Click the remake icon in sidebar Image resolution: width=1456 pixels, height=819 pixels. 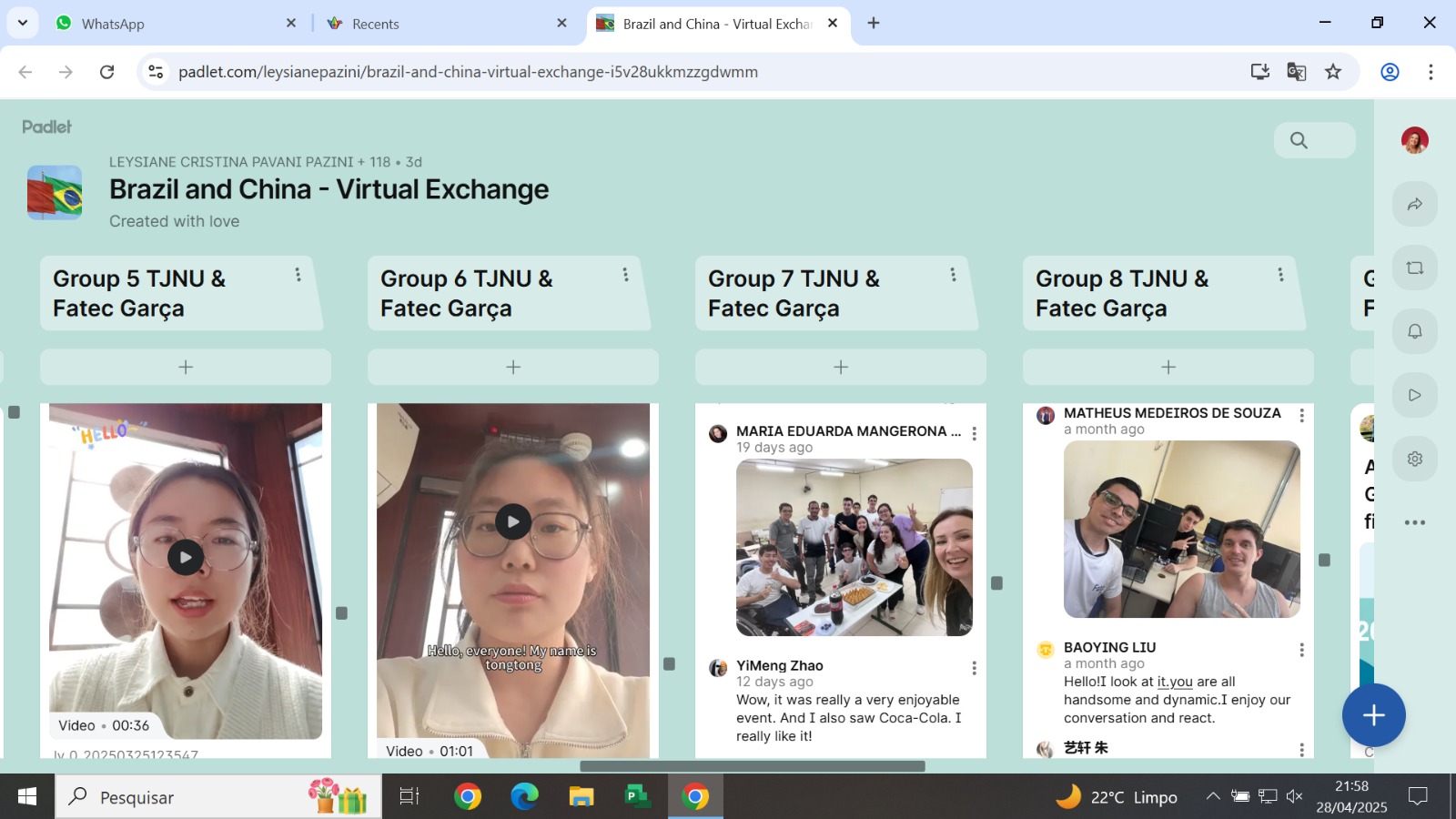pos(1414,268)
